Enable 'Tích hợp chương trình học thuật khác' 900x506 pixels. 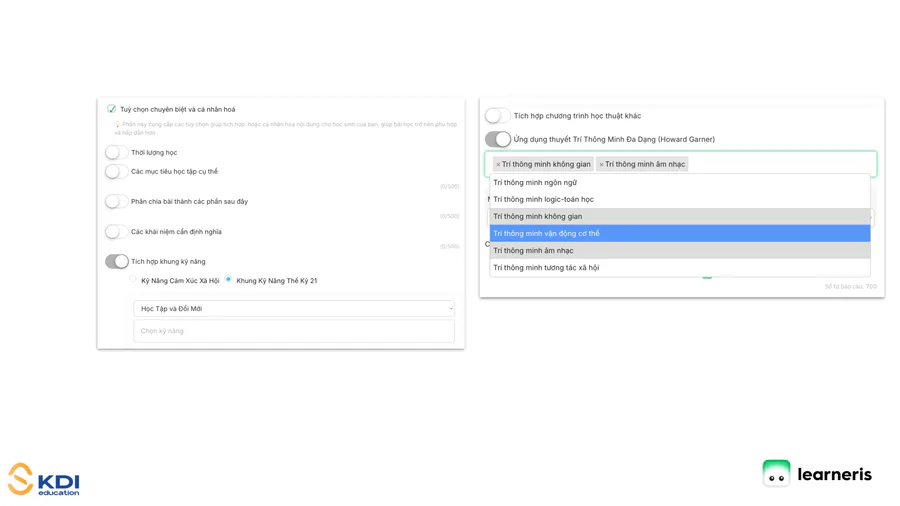[498, 116]
